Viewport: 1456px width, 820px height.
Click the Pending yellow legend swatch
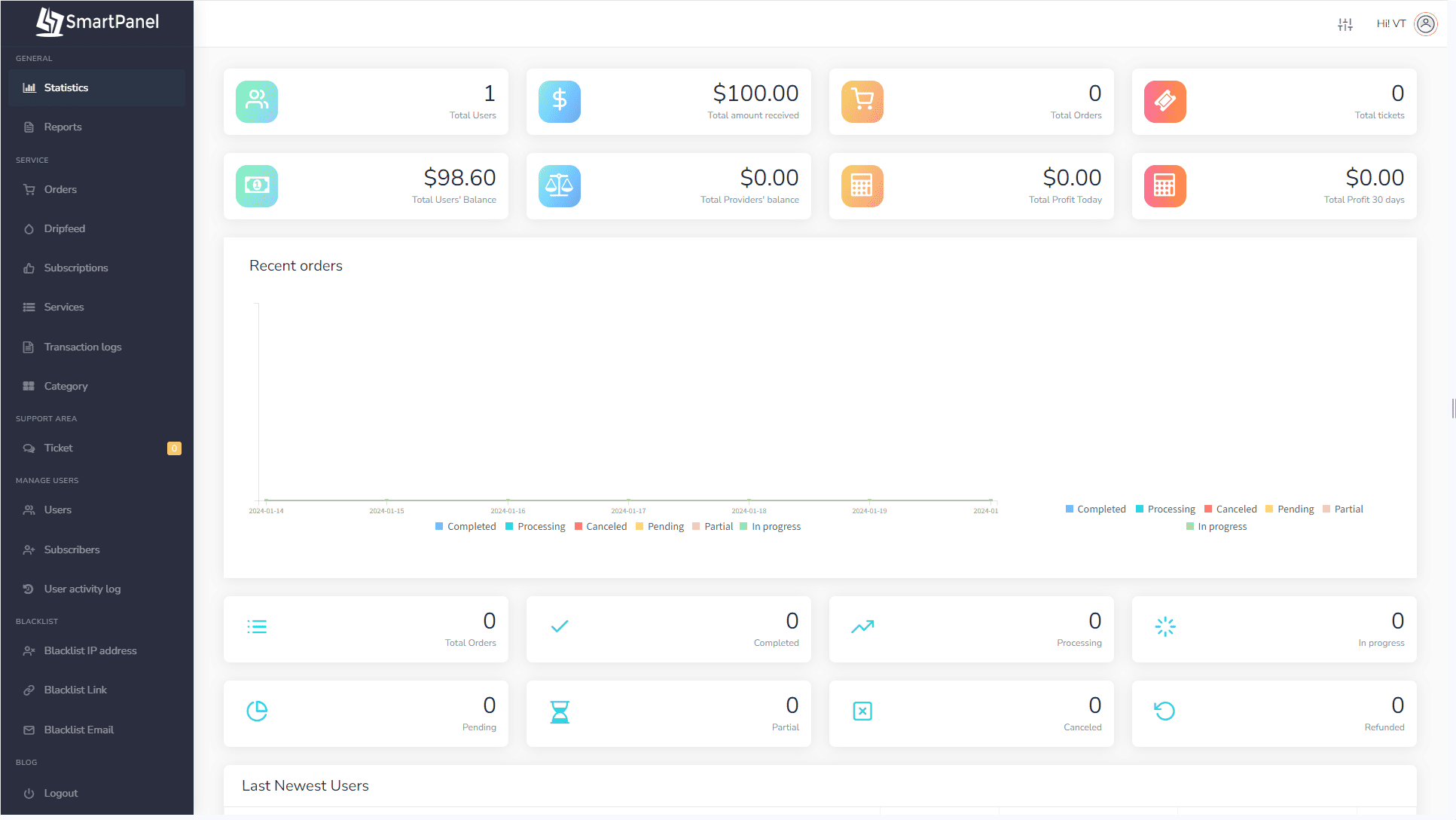(x=639, y=527)
